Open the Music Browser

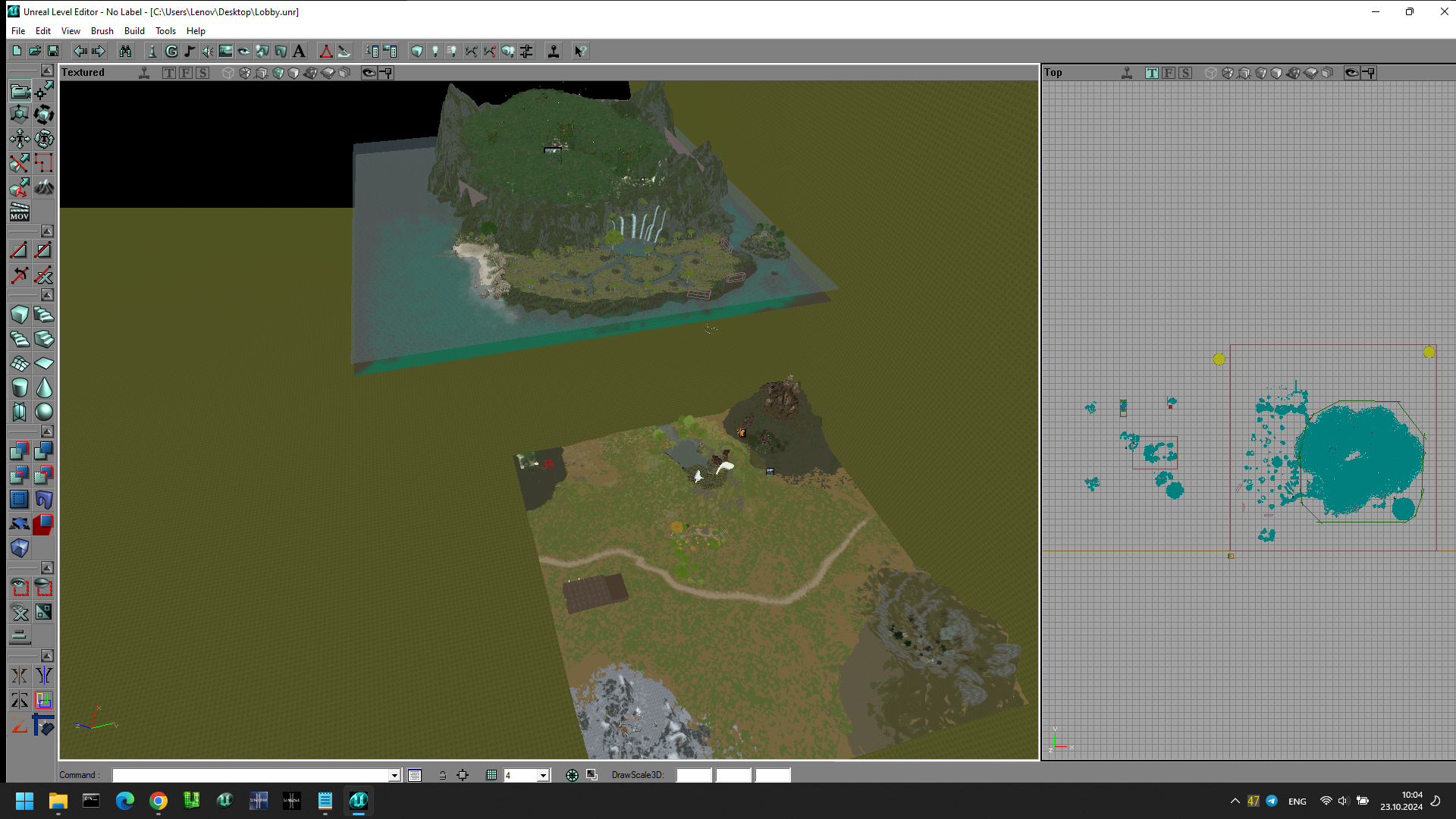click(x=190, y=52)
